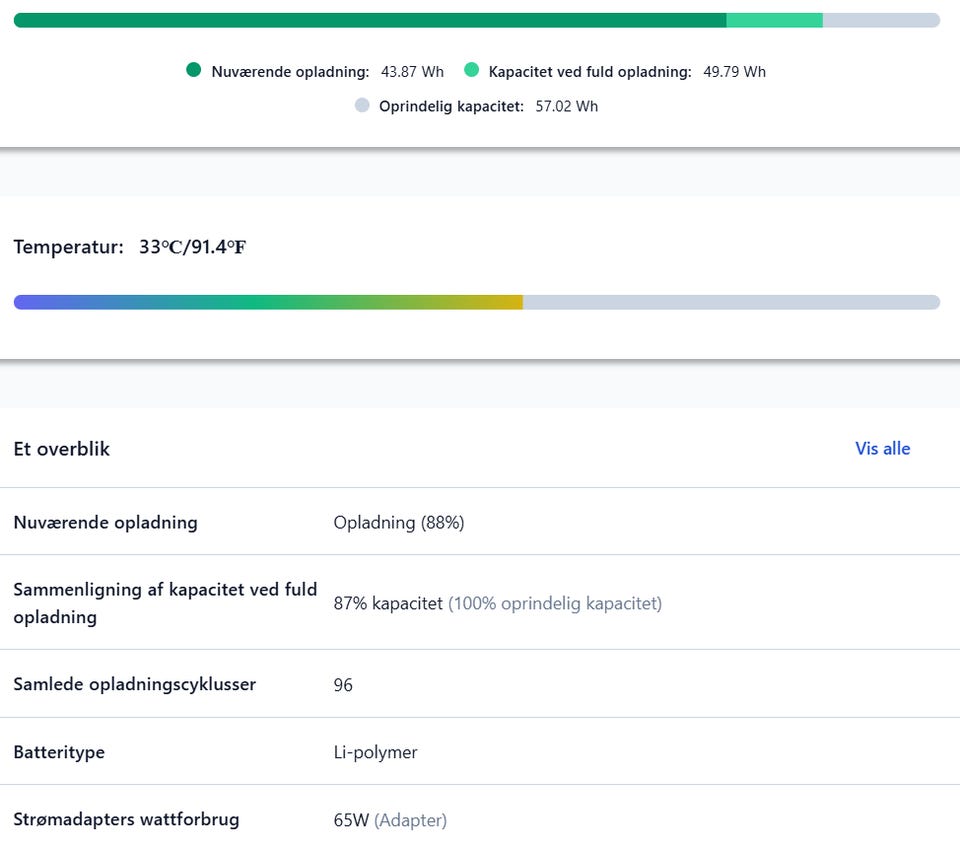Image resolution: width=960 pixels, height=848 pixels.
Task: Click the "Opladning (88%)" value
Action: [x=398, y=522]
